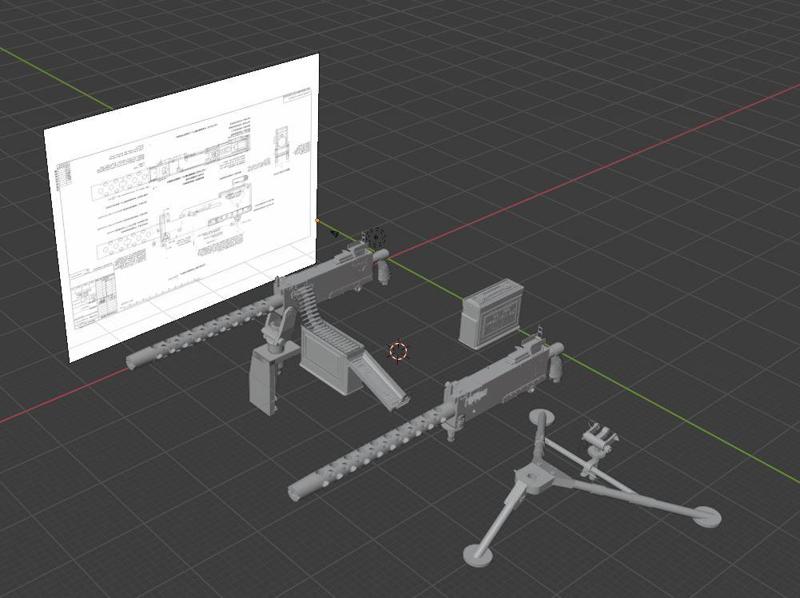Image resolution: width=800 pixels, height=598 pixels.
Task: Click the red-white 3D cursor
Action: pos(398,351)
